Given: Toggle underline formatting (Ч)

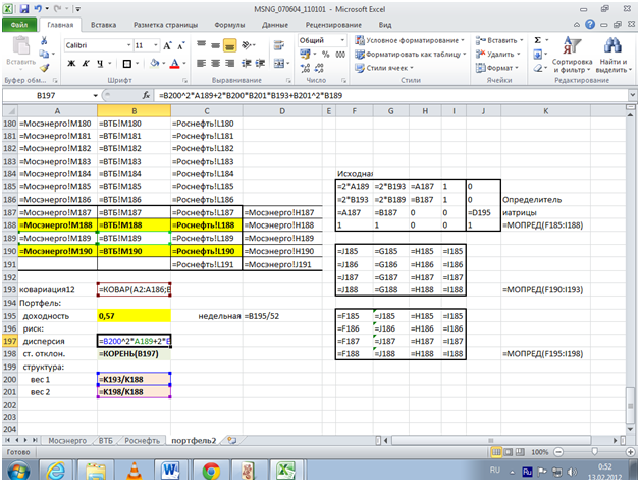Looking at the screenshot, I should (x=100, y=64).
